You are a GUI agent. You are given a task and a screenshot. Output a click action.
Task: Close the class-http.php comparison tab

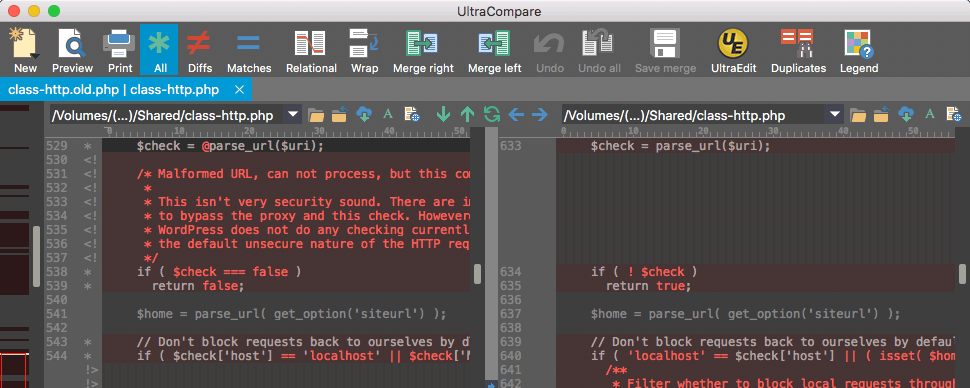pyautogui.click(x=240, y=90)
